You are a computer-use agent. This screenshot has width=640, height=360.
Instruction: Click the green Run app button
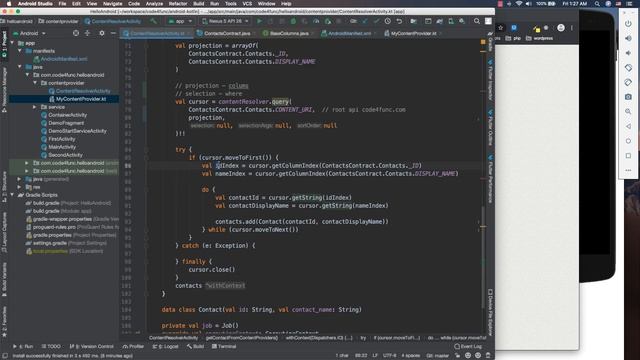[259, 21]
